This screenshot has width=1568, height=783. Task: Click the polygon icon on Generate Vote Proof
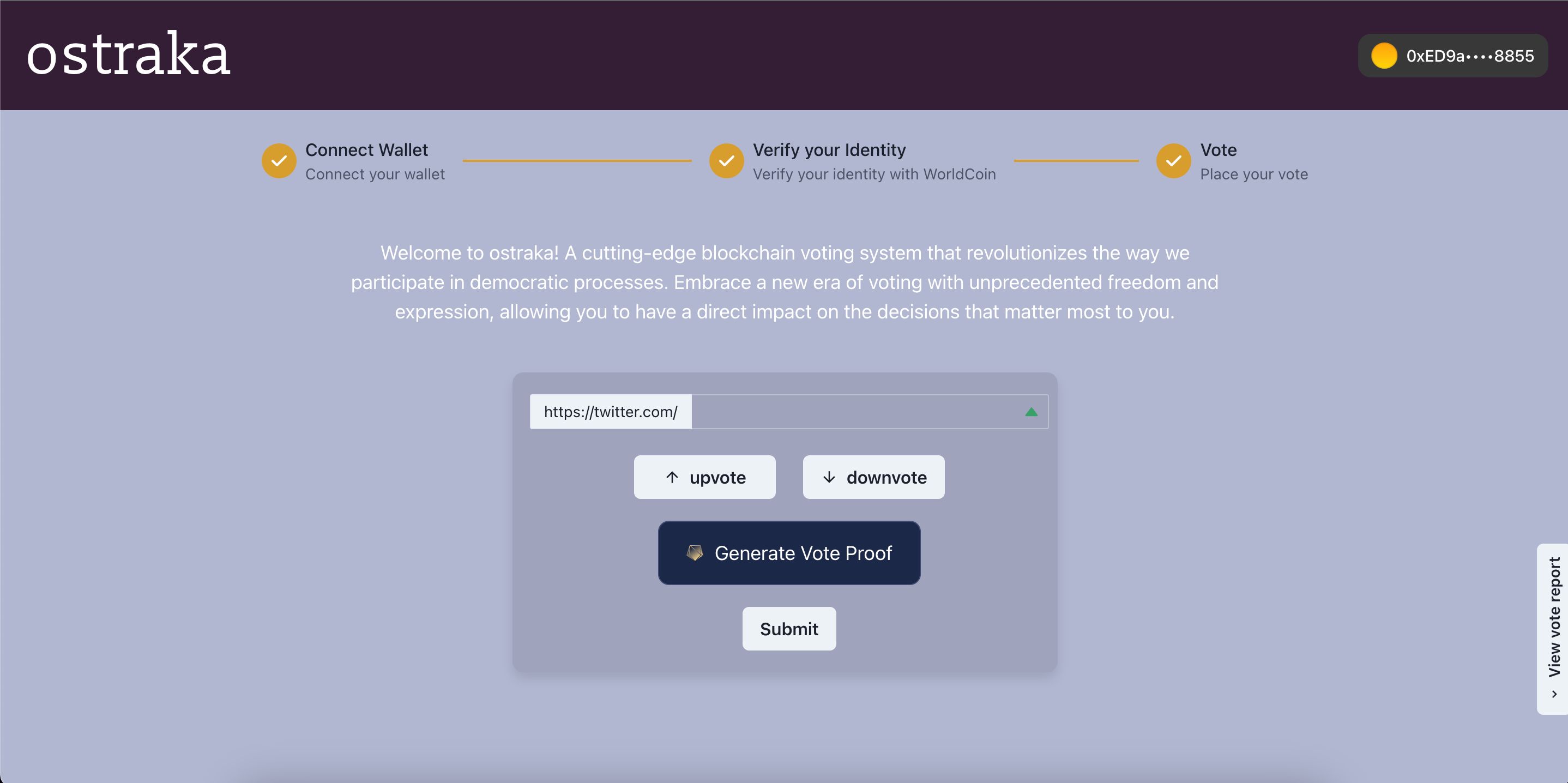(695, 553)
